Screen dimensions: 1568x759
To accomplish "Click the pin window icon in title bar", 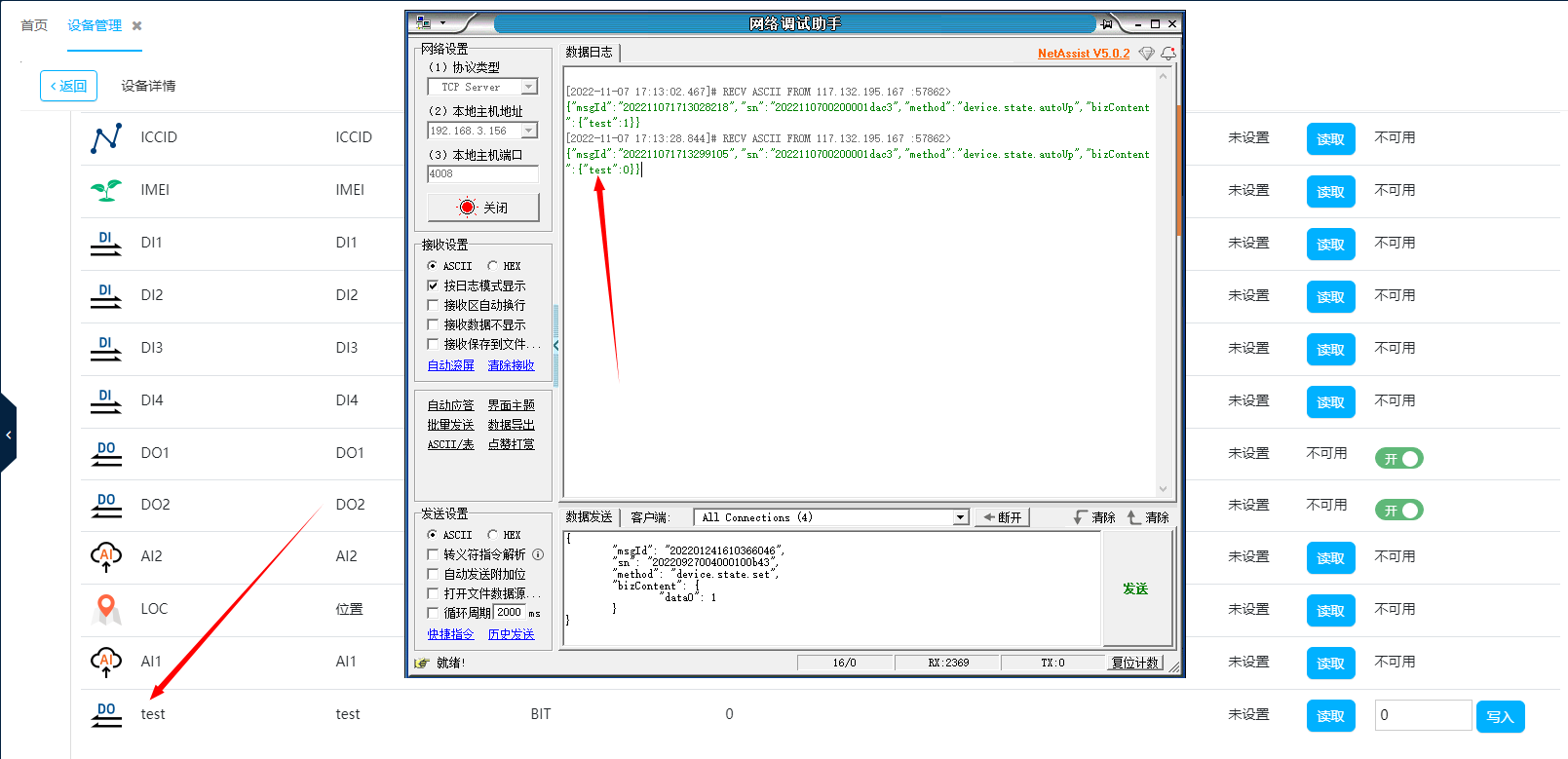I will (1107, 23).
